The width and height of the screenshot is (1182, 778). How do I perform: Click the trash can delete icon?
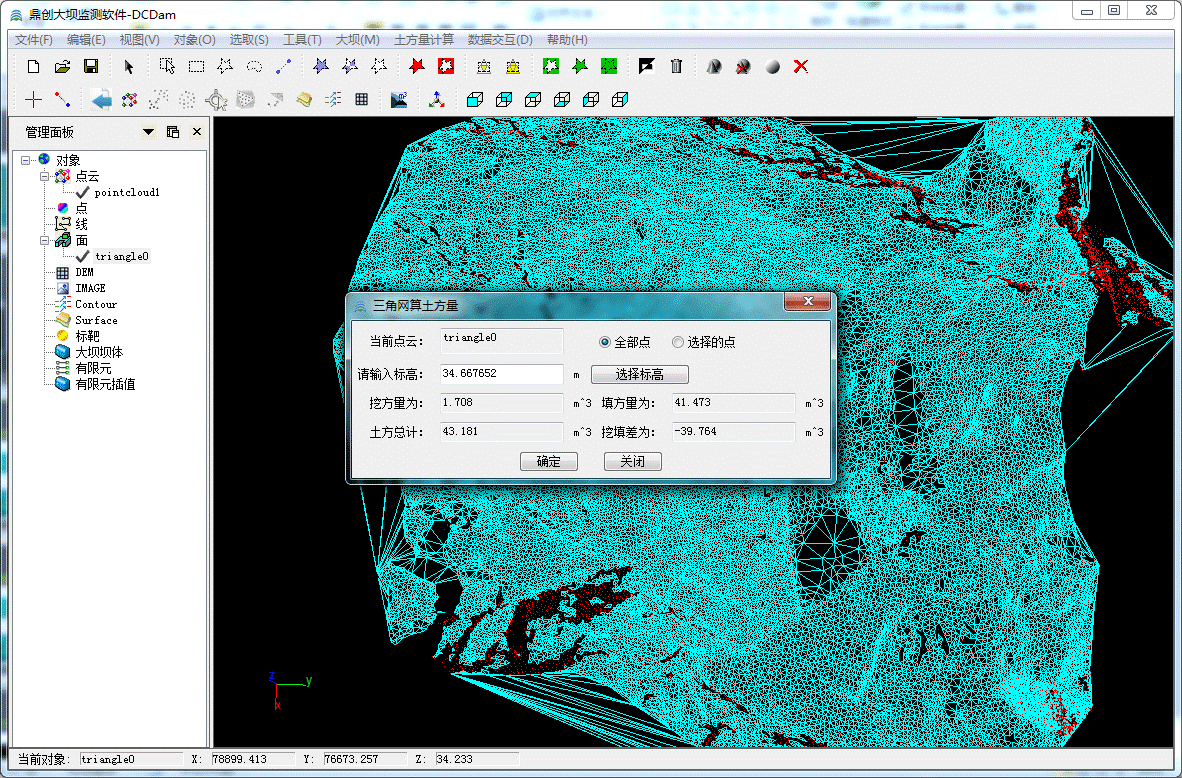(677, 67)
